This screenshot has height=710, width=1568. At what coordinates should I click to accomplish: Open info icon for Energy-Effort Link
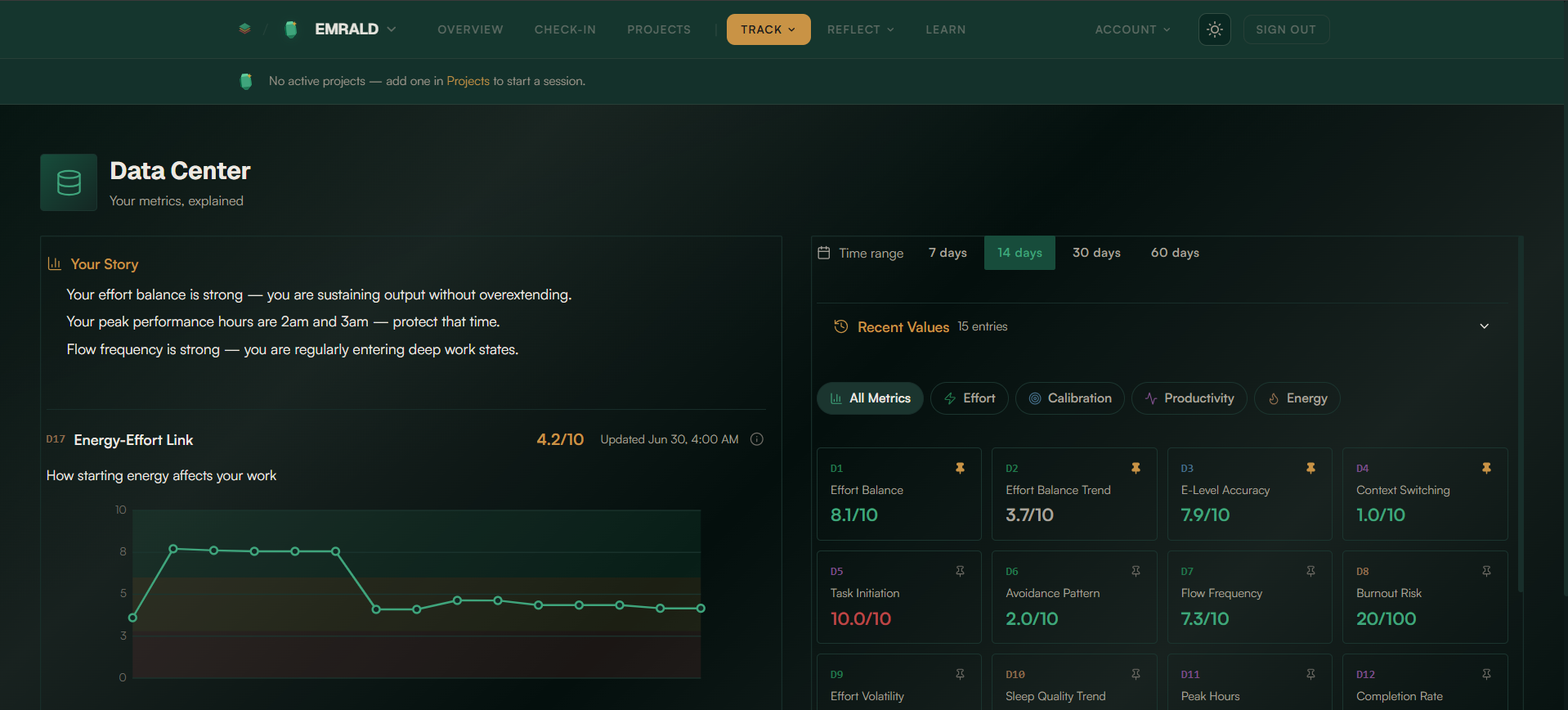(x=757, y=439)
